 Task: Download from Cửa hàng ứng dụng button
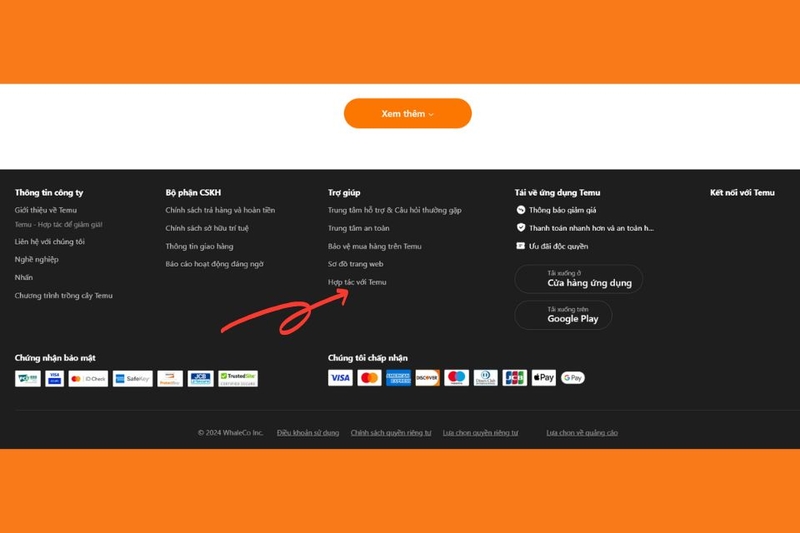click(579, 279)
